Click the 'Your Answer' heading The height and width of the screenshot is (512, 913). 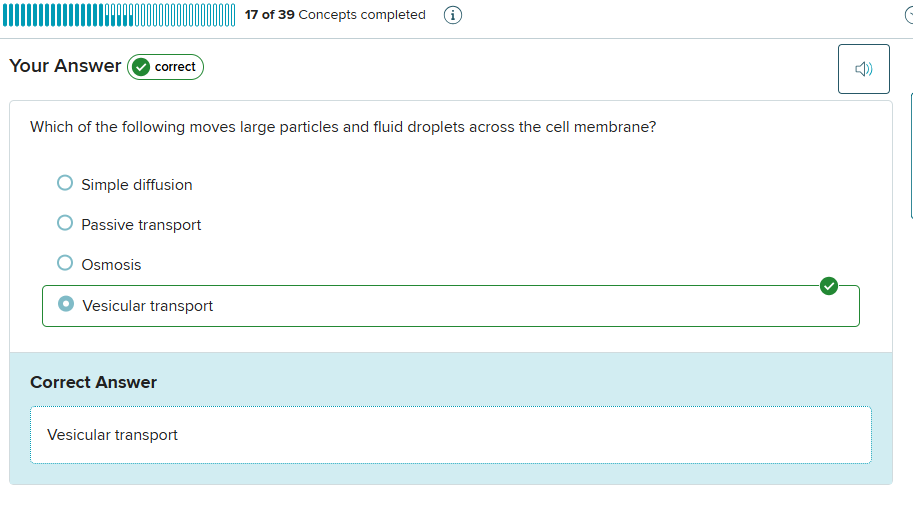(65, 66)
